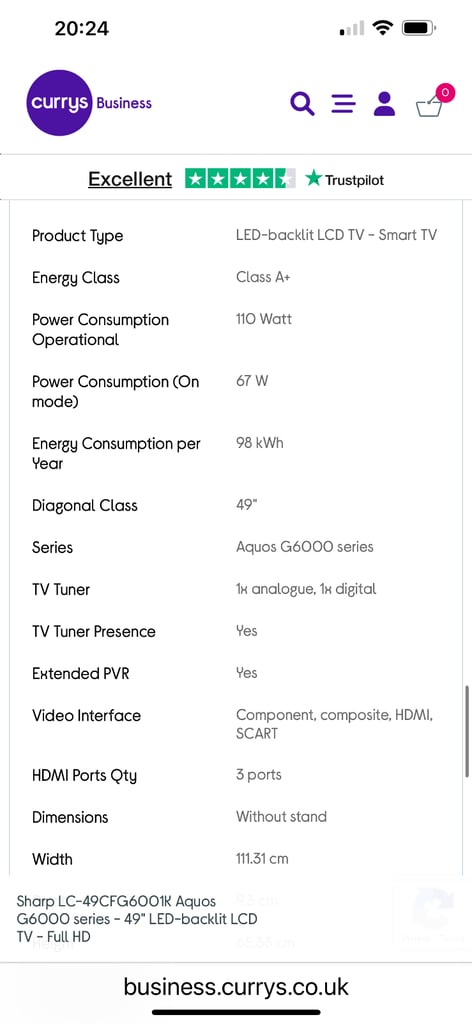
Task: Open the Excellent reviews link
Action: point(130,179)
